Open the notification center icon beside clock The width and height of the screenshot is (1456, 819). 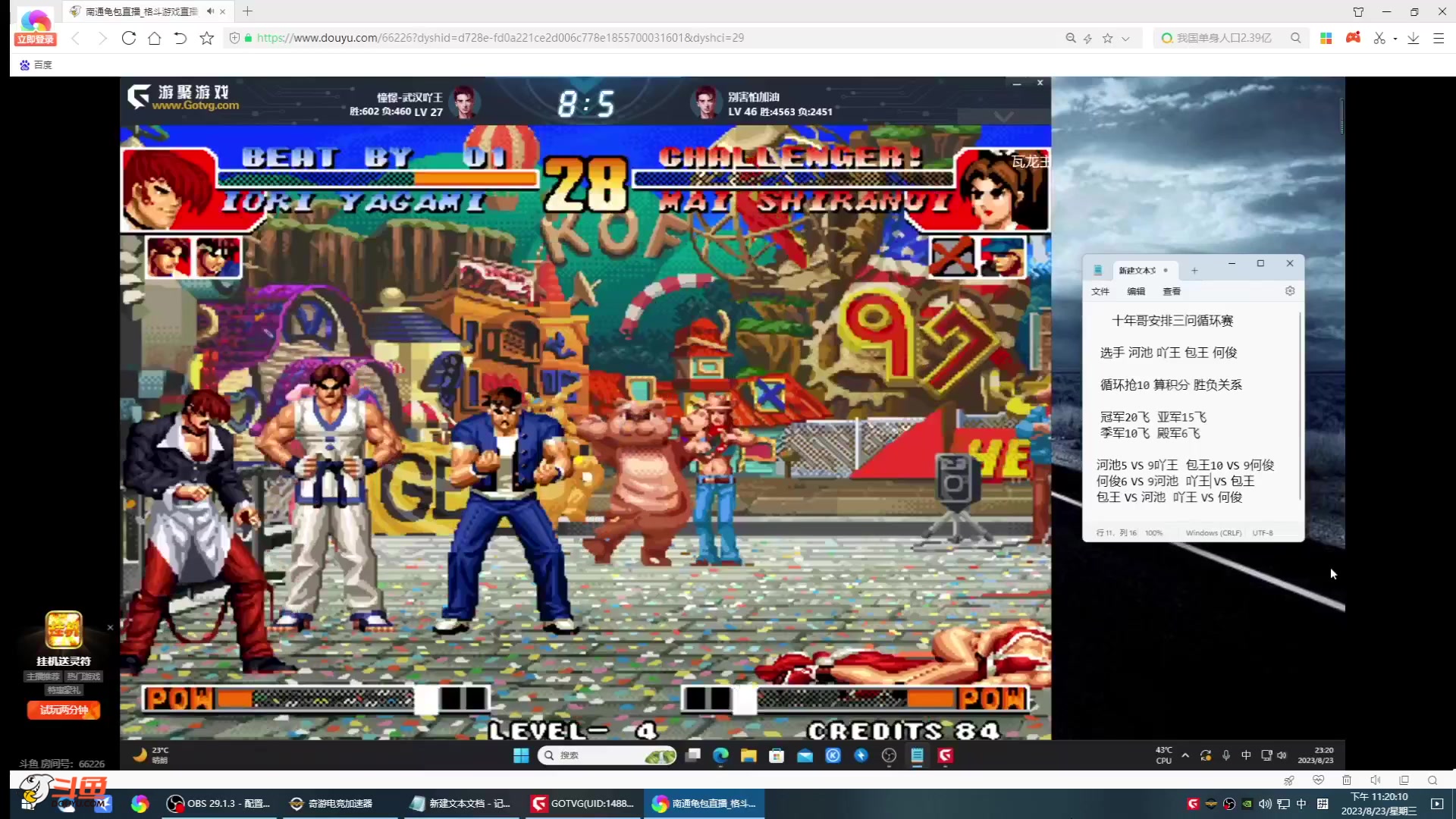tap(1437, 804)
